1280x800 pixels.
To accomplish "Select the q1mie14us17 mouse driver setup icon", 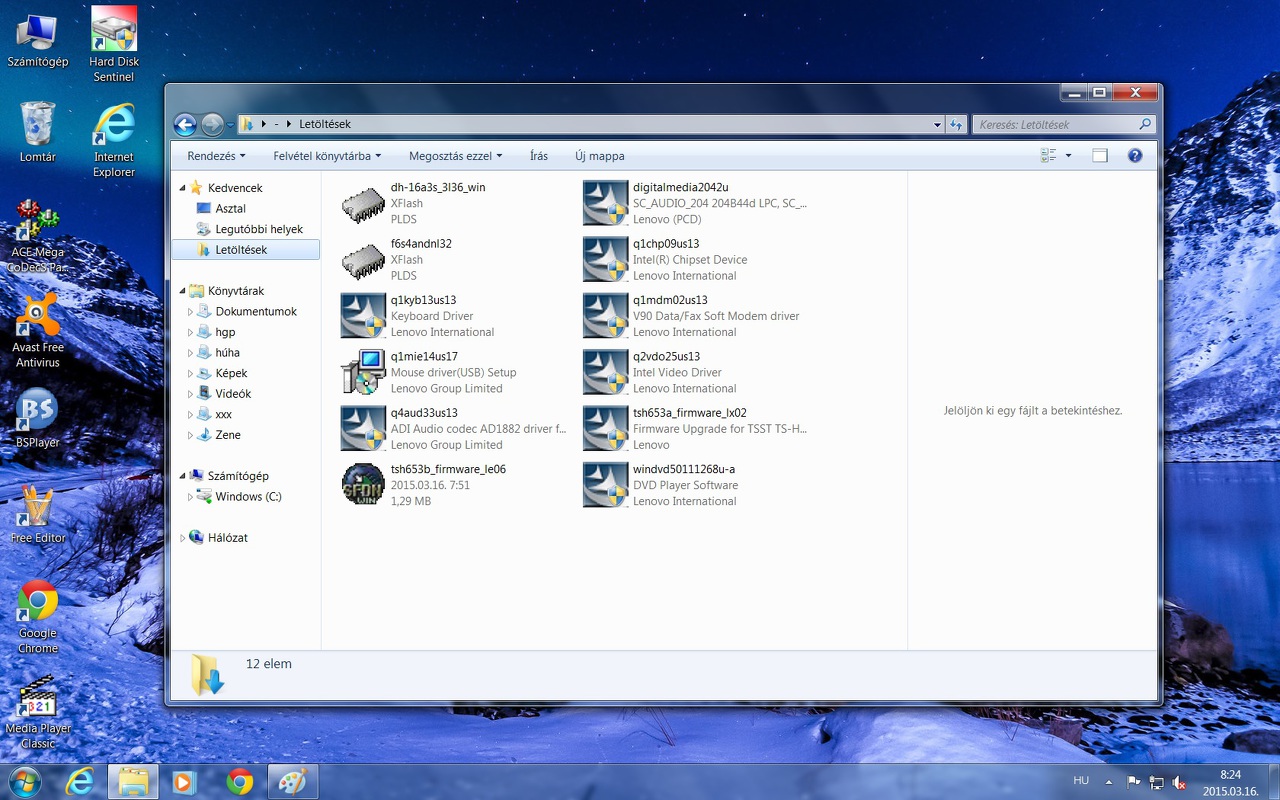I will click(363, 372).
